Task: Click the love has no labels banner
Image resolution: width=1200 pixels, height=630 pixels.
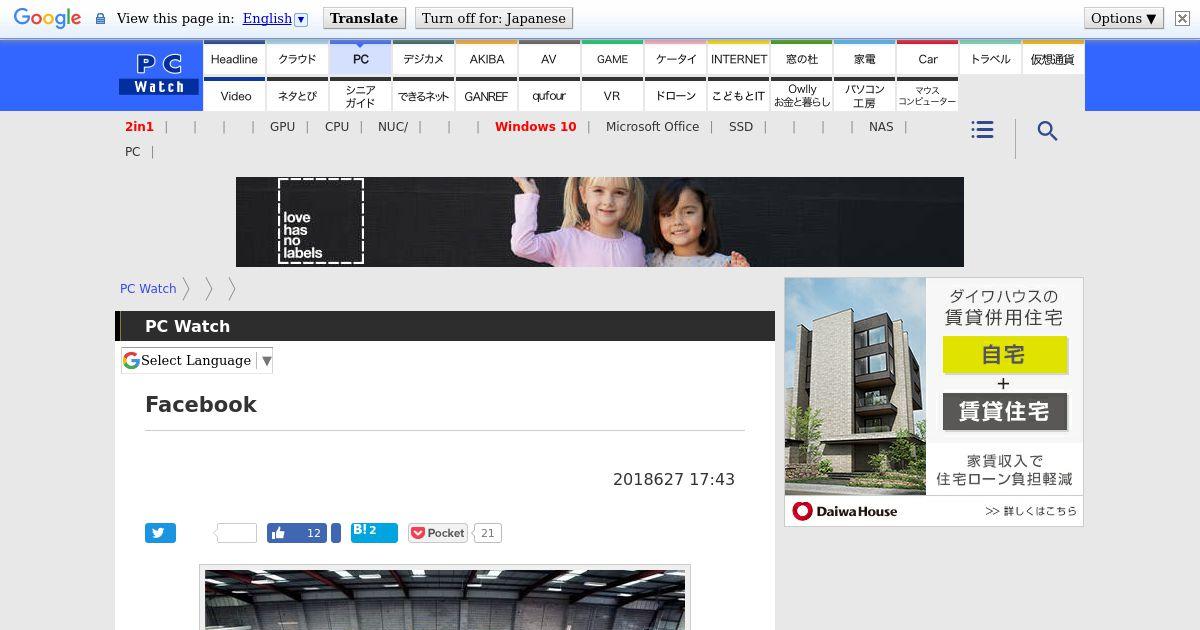Action: (x=600, y=222)
